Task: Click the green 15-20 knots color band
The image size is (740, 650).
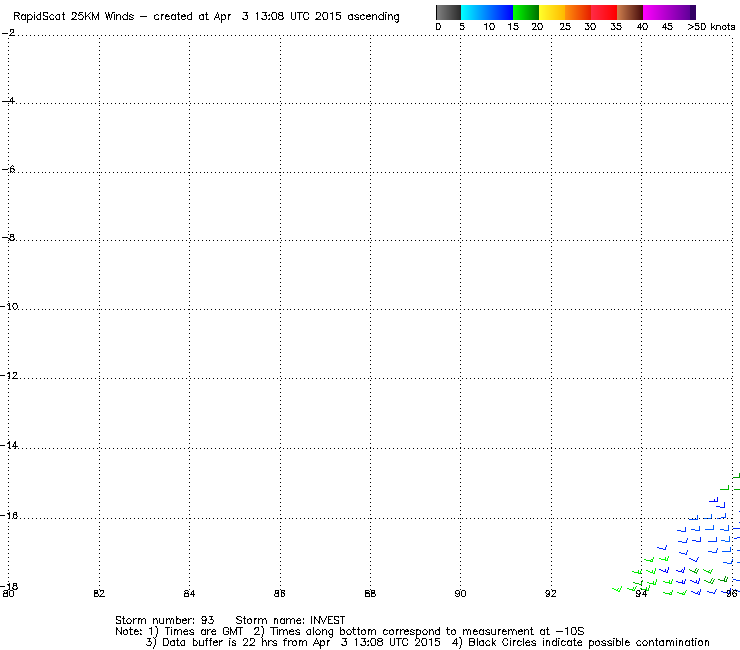Action: point(526,12)
